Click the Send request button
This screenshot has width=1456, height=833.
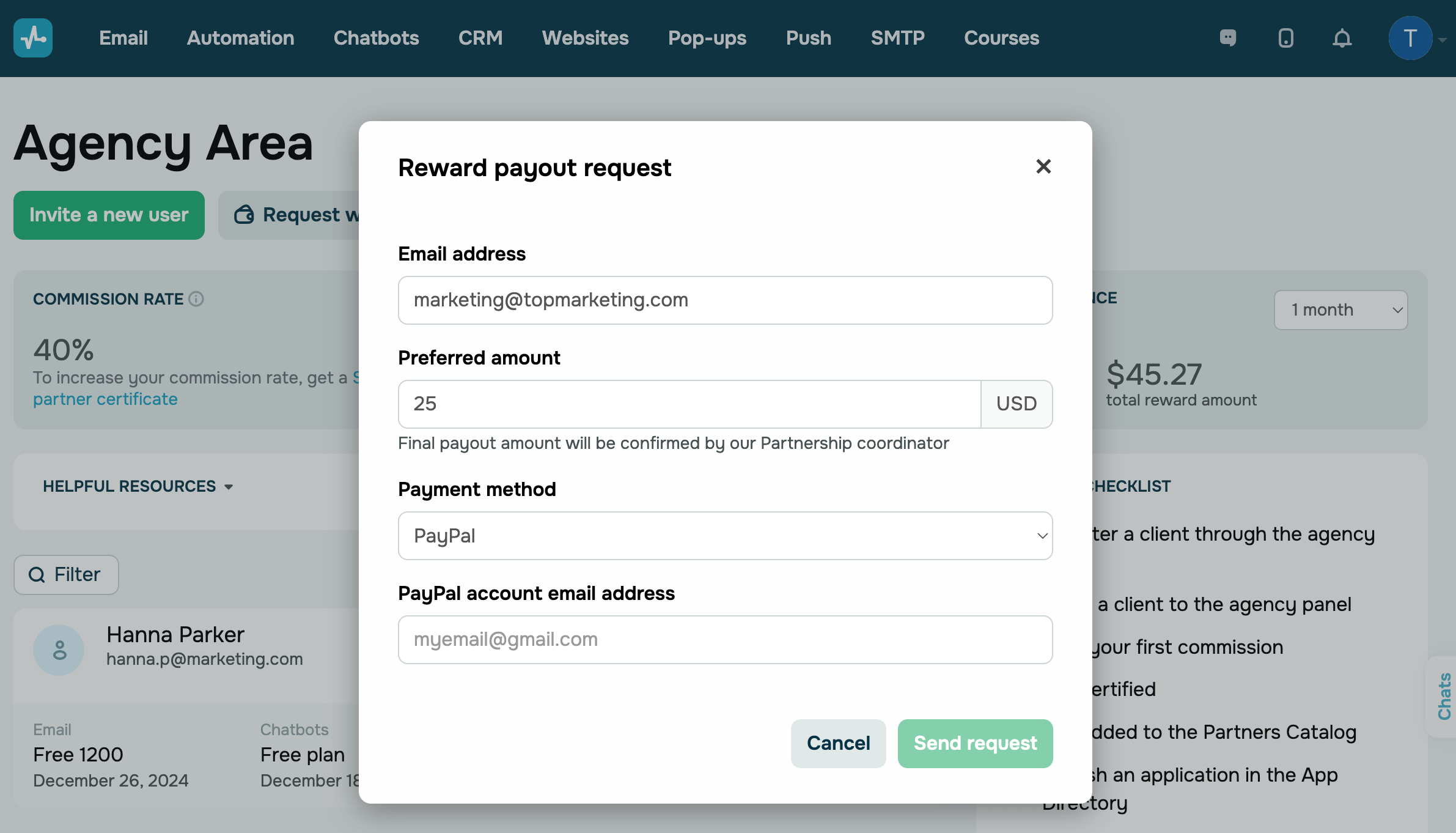click(975, 743)
